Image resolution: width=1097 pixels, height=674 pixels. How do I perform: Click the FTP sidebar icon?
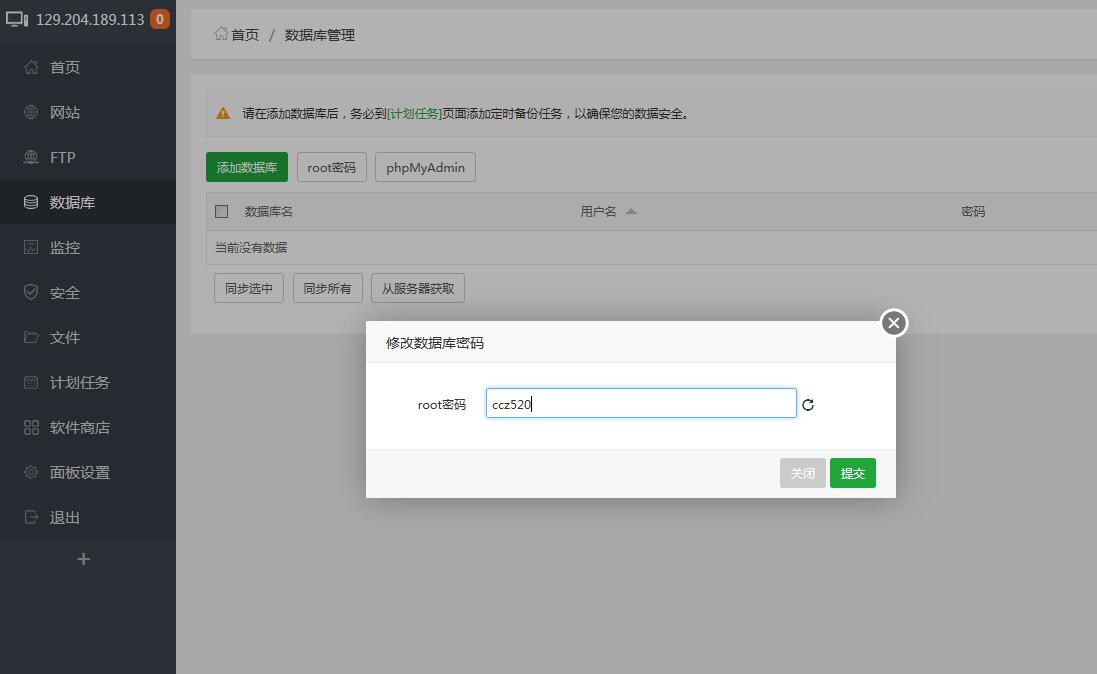[x=31, y=157]
